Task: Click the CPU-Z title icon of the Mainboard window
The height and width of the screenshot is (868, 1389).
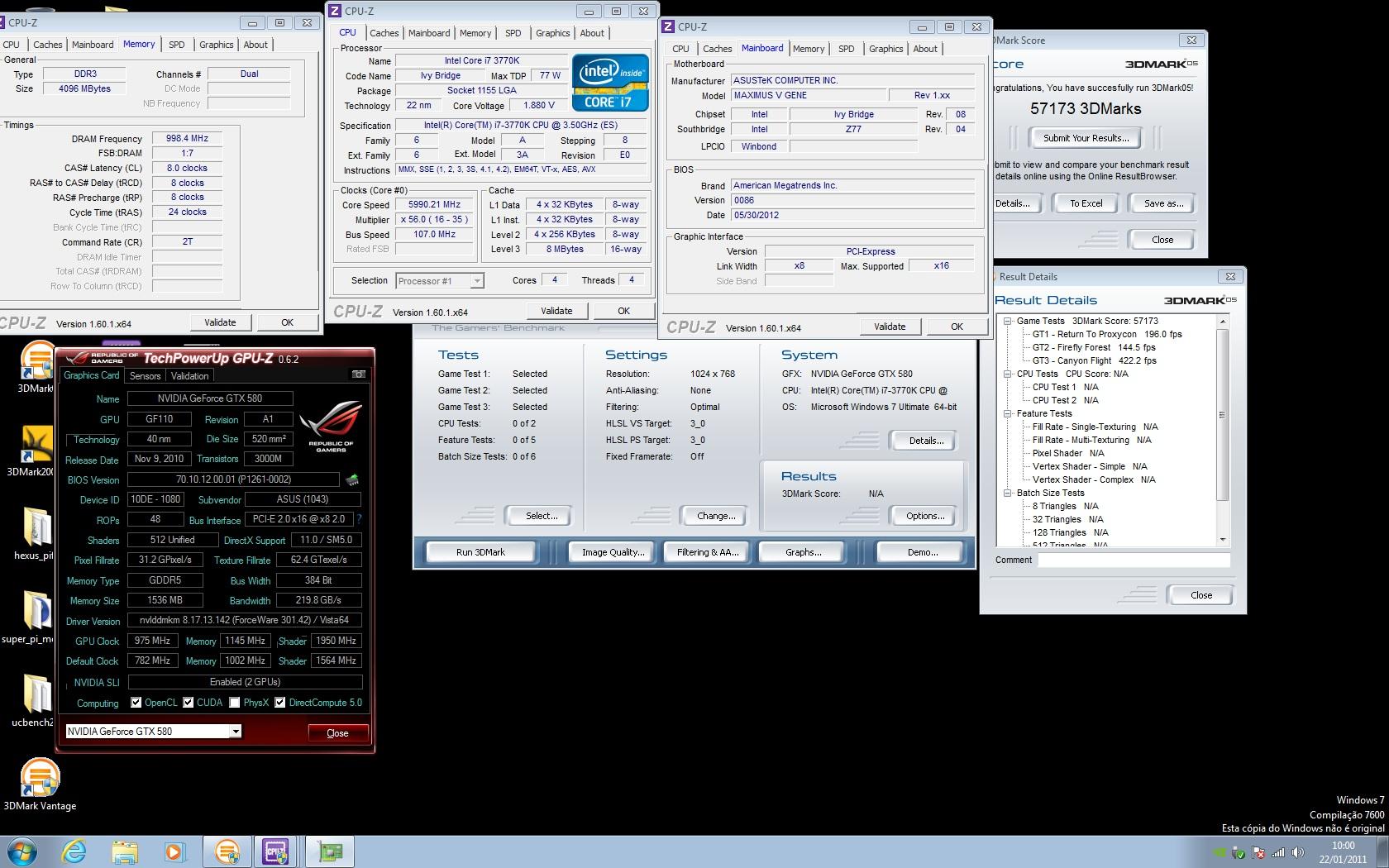Action: [x=668, y=26]
